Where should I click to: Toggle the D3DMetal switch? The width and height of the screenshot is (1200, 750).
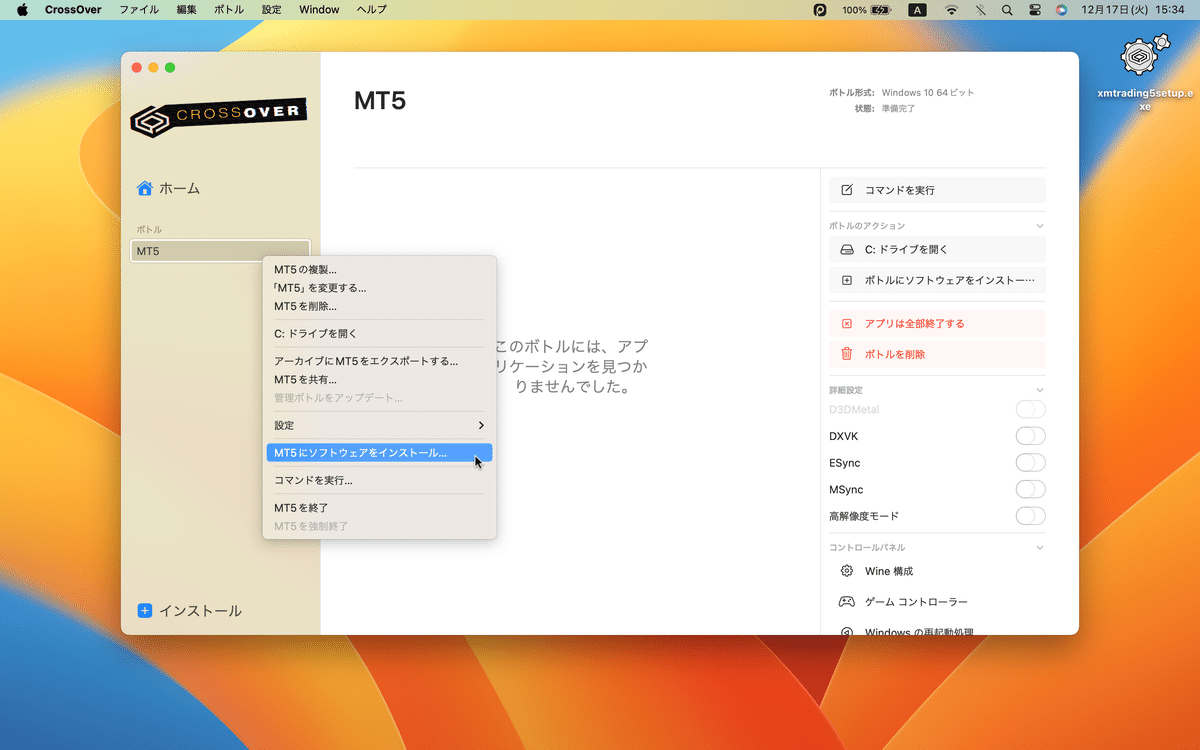pos(1030,409)
